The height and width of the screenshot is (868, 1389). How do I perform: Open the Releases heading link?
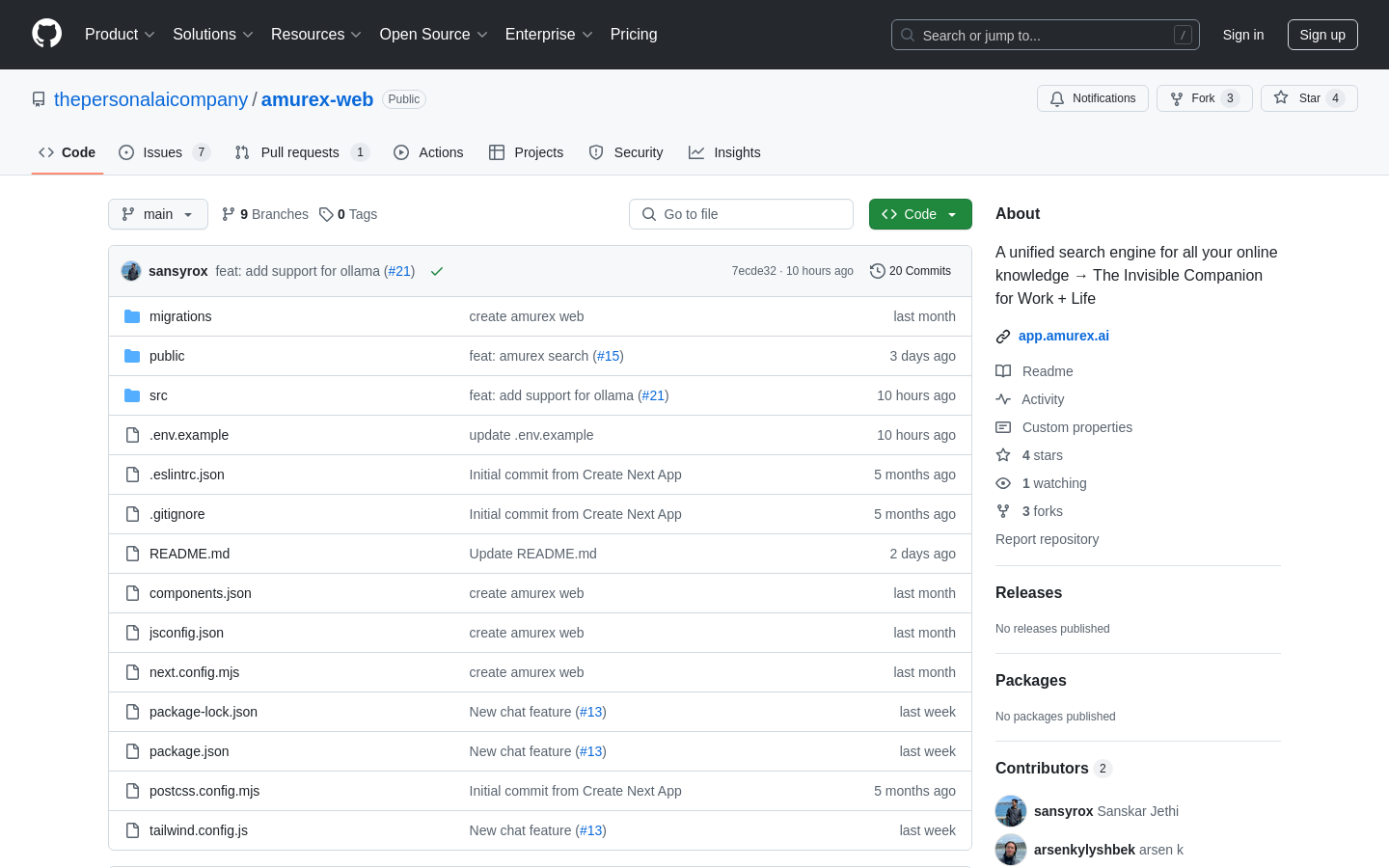(1028, 593)
